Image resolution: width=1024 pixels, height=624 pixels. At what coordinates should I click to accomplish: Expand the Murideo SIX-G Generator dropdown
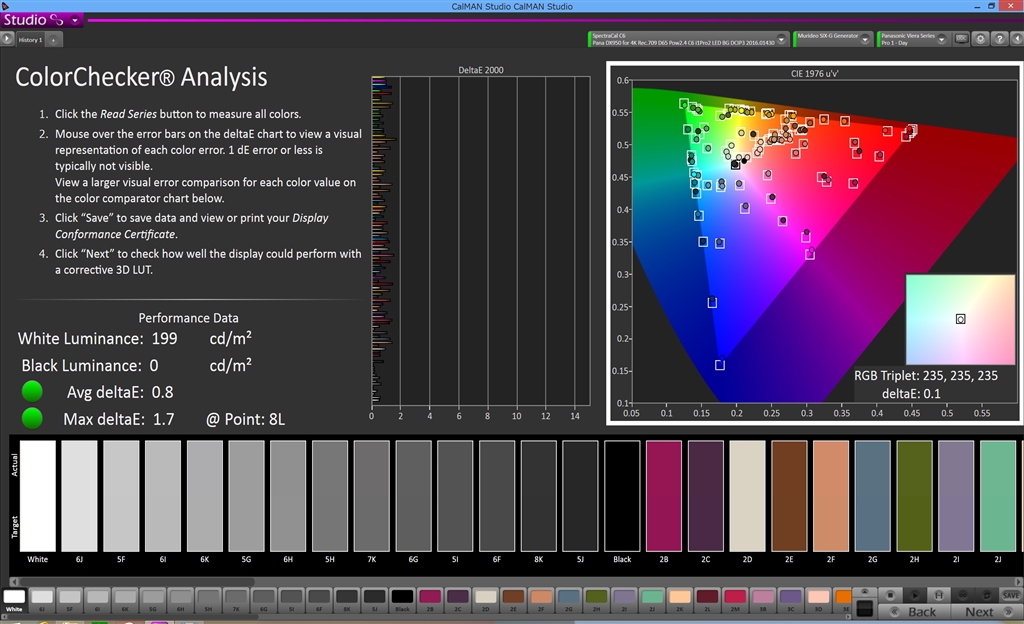point(866,39)
